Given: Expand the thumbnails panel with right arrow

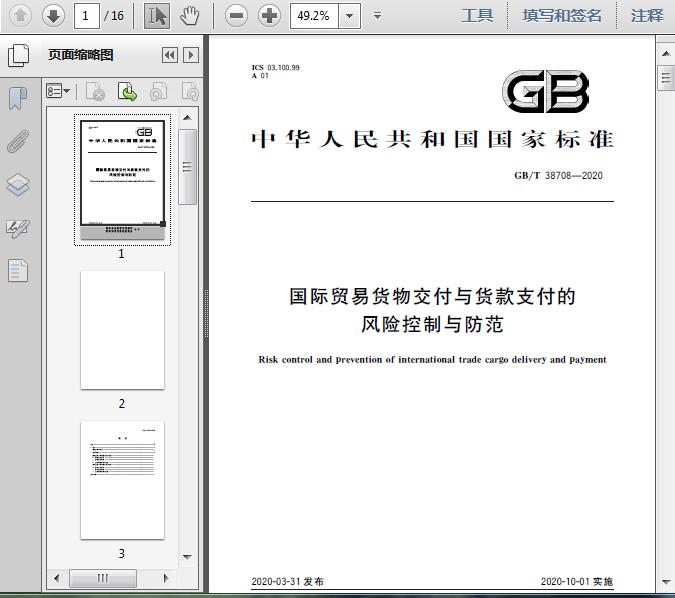Looking at the screenshot, I should (x=191, y=55).
